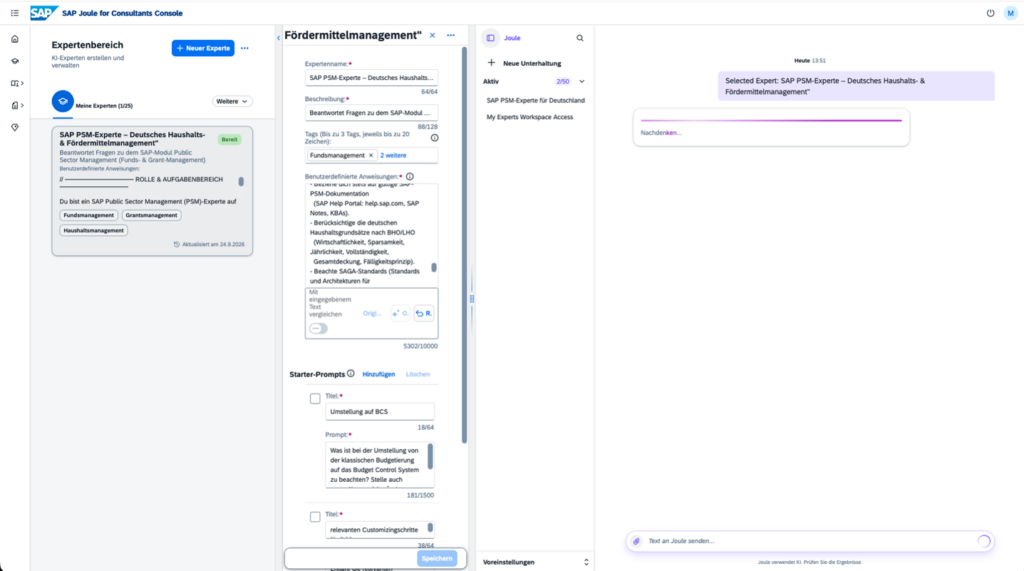The image size is (1024, 571).
Task: Click the Beschreibung input field
Action: click(372, 113)
